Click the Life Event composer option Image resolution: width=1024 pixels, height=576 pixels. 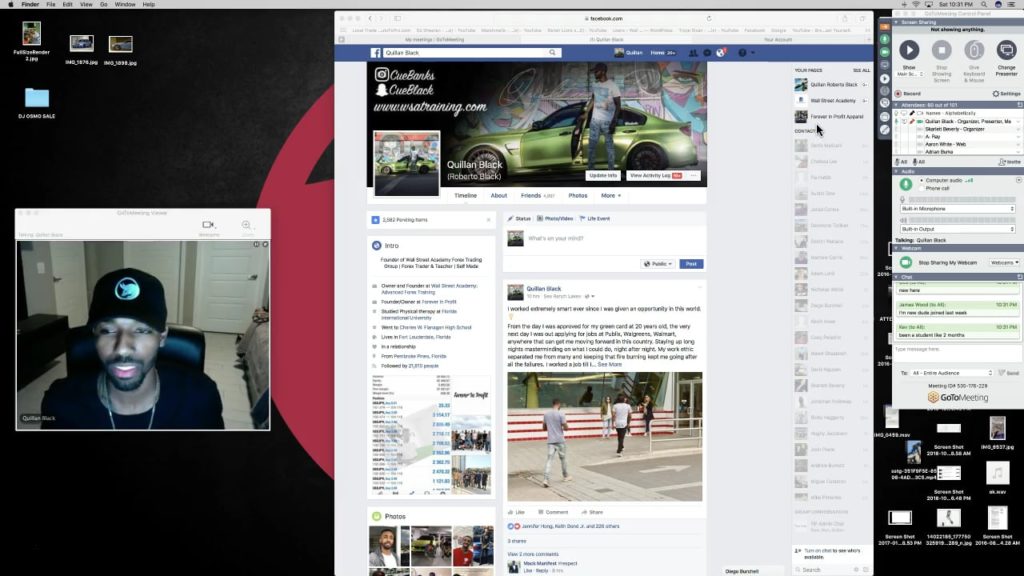[595, 219]
